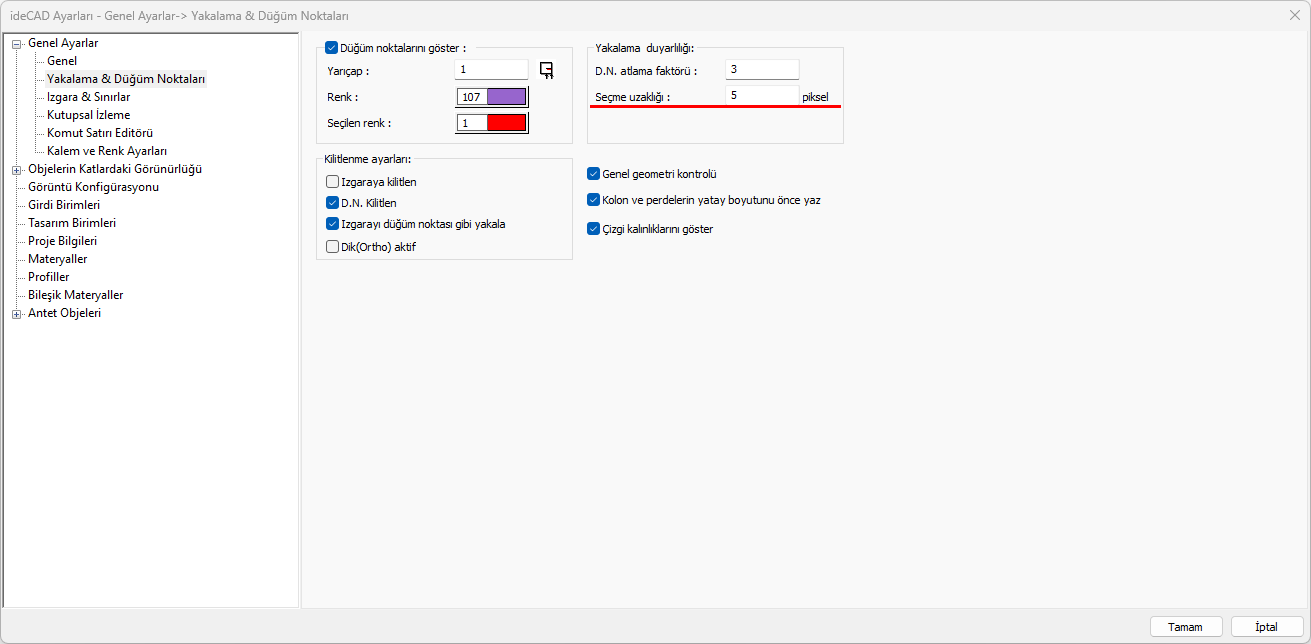Image resolution: width=1311 pixels, height=644 pixels.
Task: Expand the Antet Objeleri tree node
Action: point(16,314)
